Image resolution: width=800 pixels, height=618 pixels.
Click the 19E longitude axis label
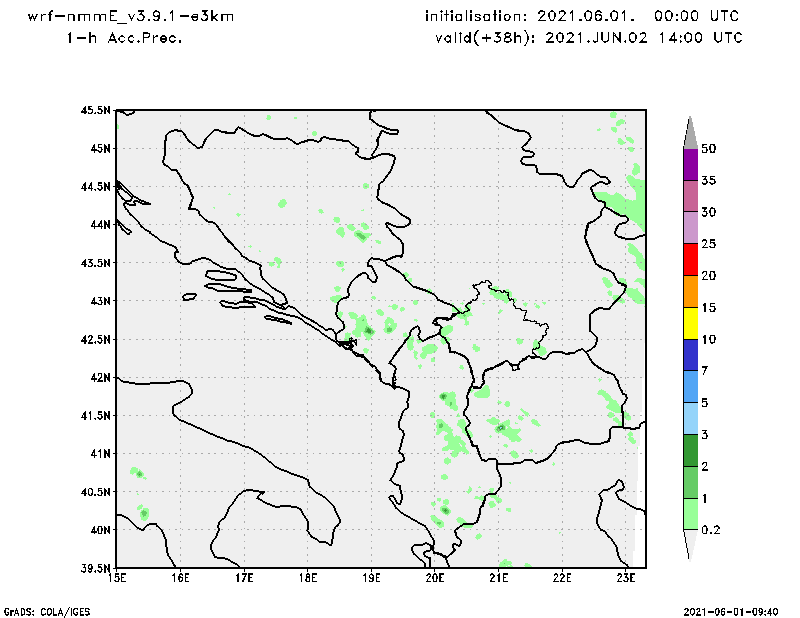371,578
